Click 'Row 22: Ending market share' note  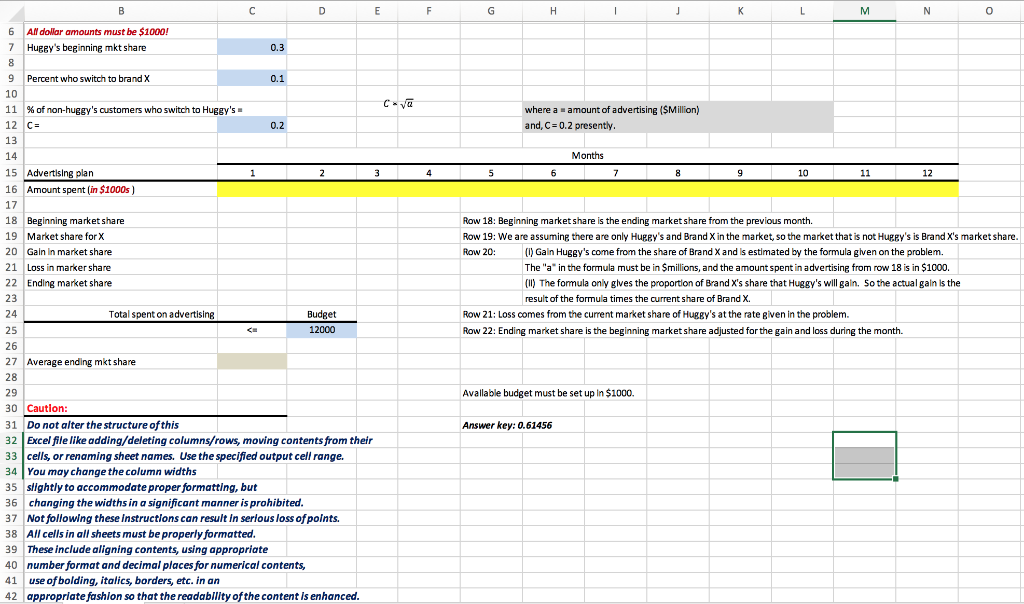click(x=682, y=331)
